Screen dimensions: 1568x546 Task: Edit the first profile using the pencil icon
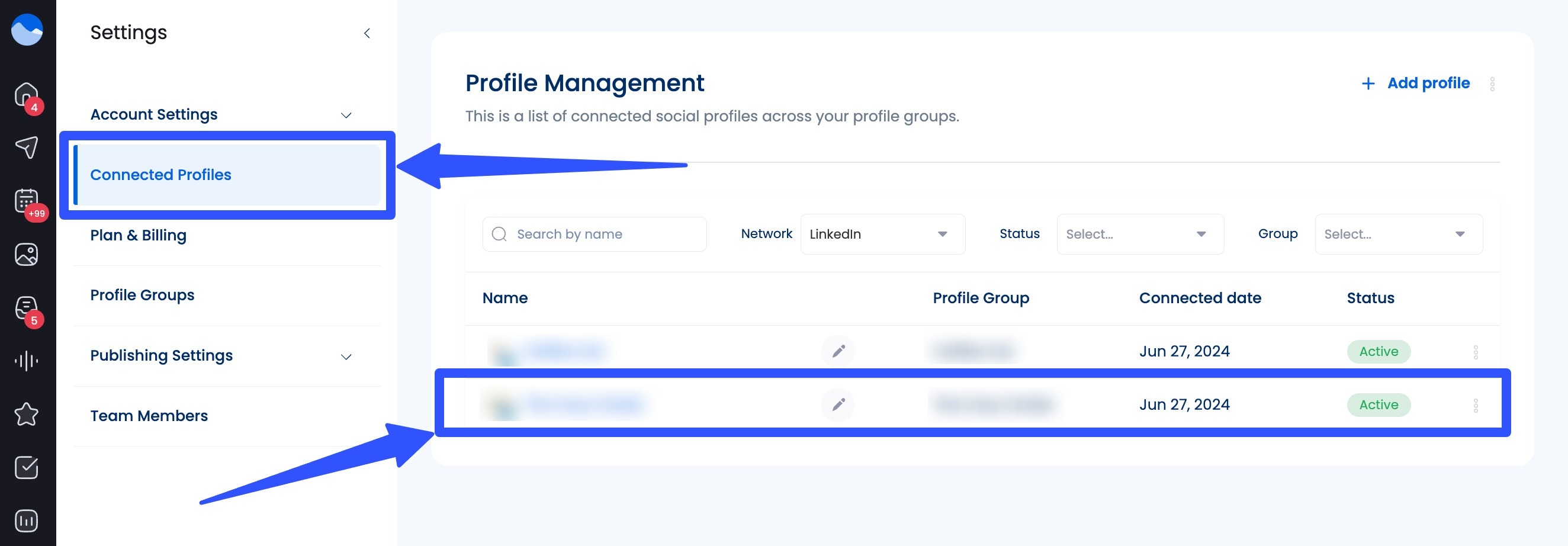click(838, 351)
